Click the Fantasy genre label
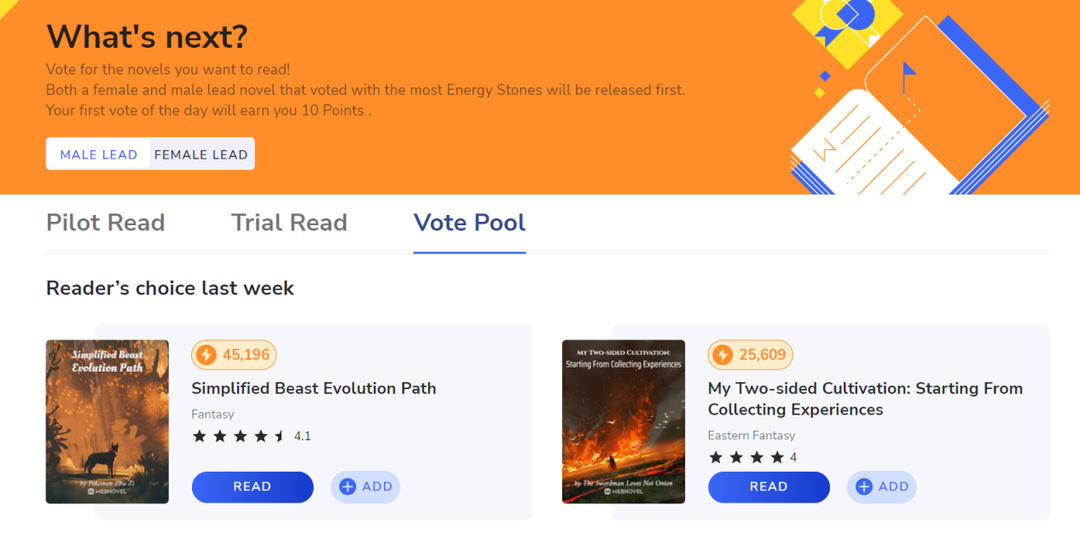 [213, 414]
